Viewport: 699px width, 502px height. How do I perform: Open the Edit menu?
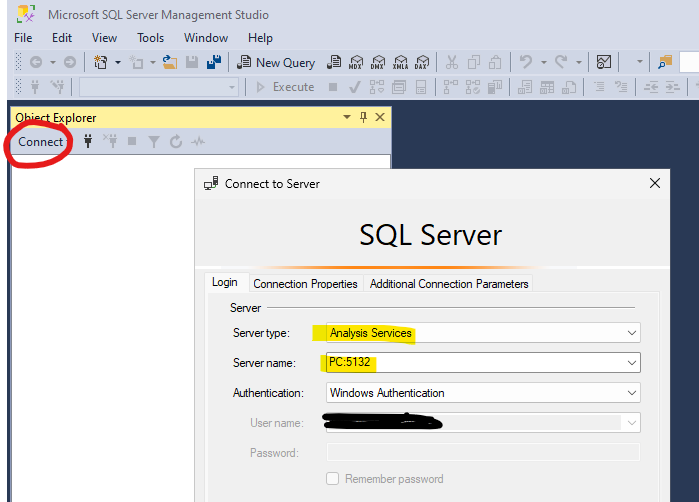pyautogui.click(x=62, y=38)
